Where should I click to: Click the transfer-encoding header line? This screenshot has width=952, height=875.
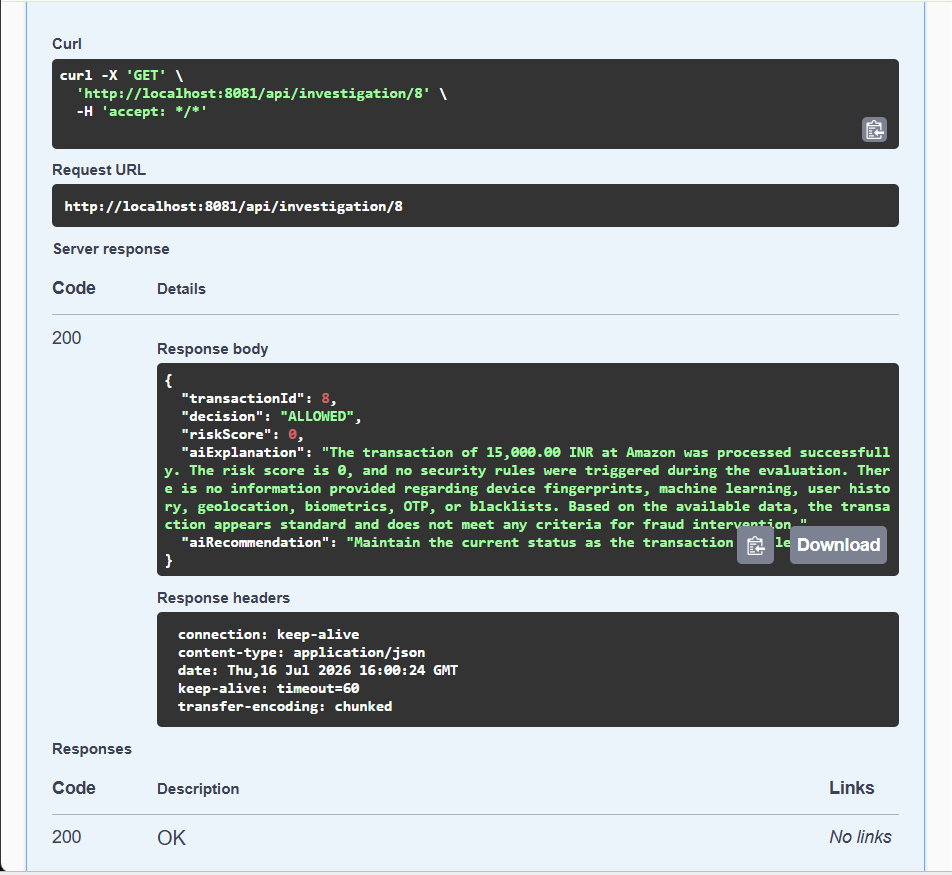(285, 707)
